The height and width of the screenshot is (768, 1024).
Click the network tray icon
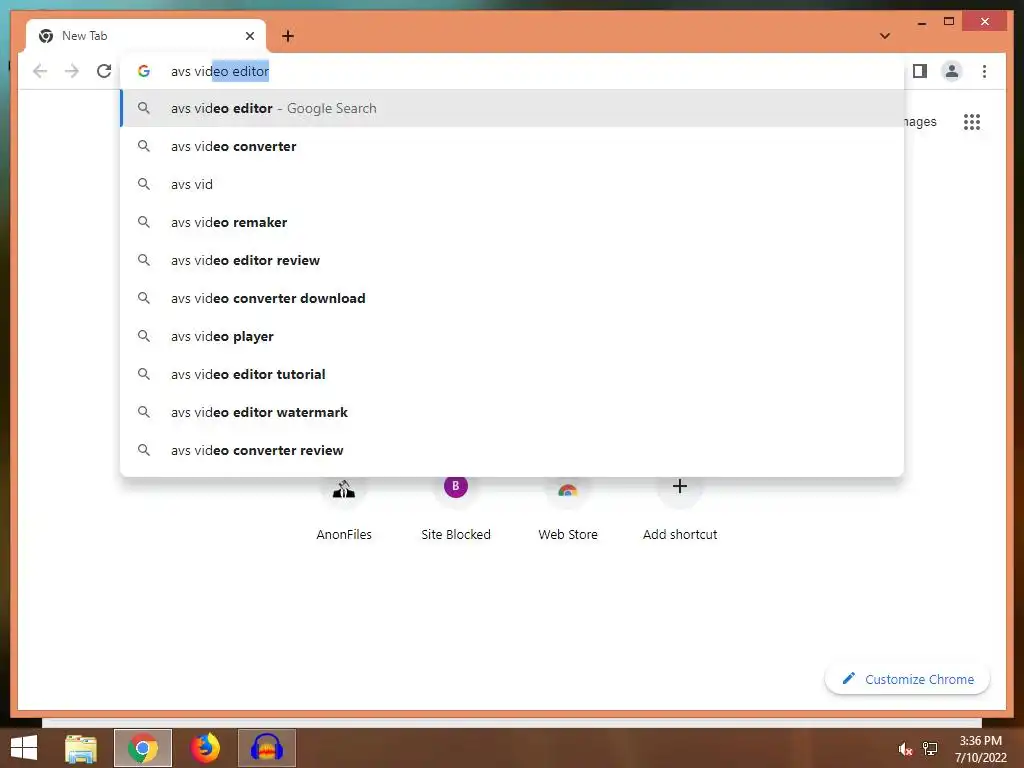click(x=930, y=749)
